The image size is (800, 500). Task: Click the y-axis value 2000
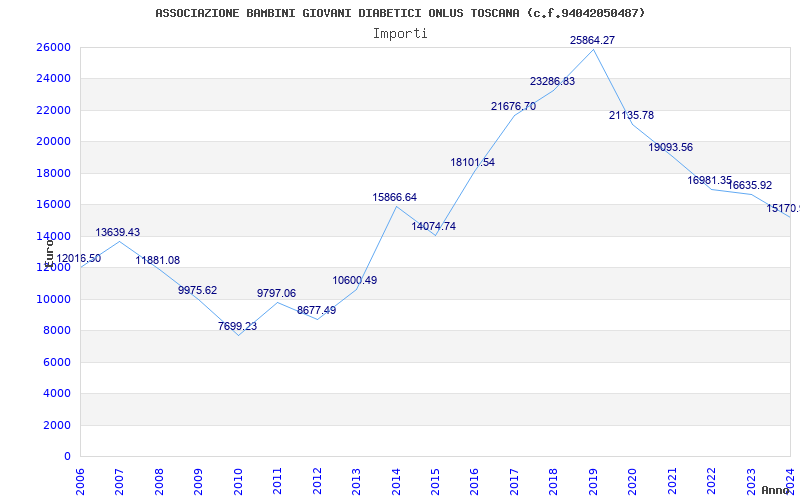point(56,425)
